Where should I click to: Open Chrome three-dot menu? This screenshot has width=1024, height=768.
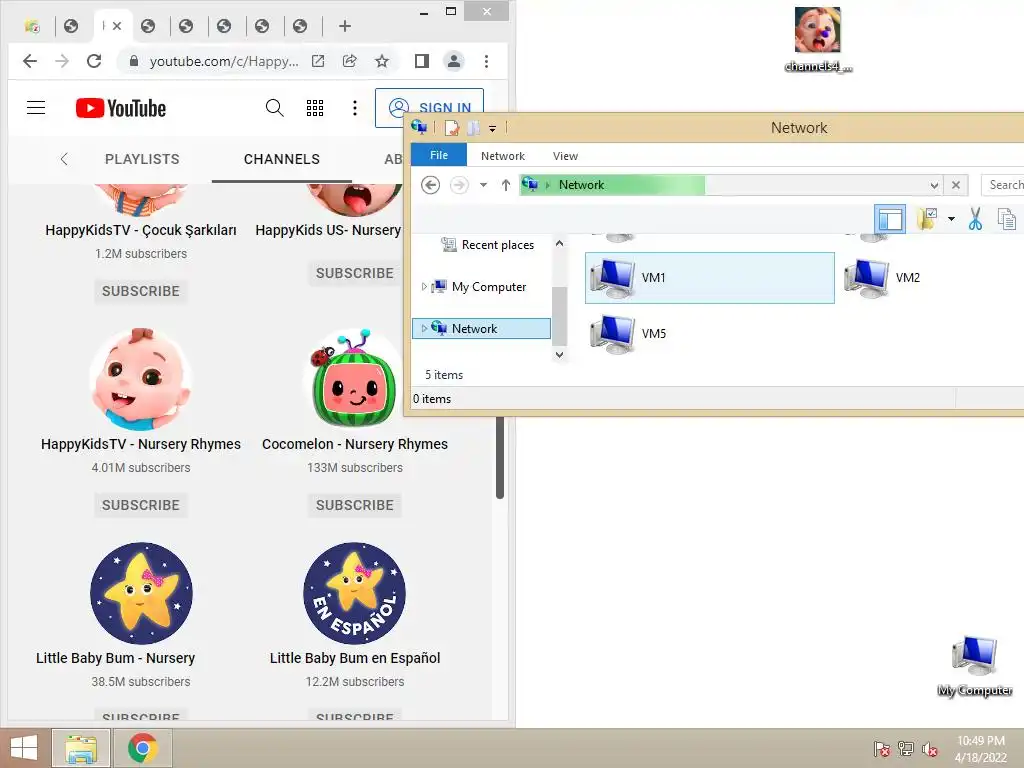pyautogui.click(x=487, y=61)
